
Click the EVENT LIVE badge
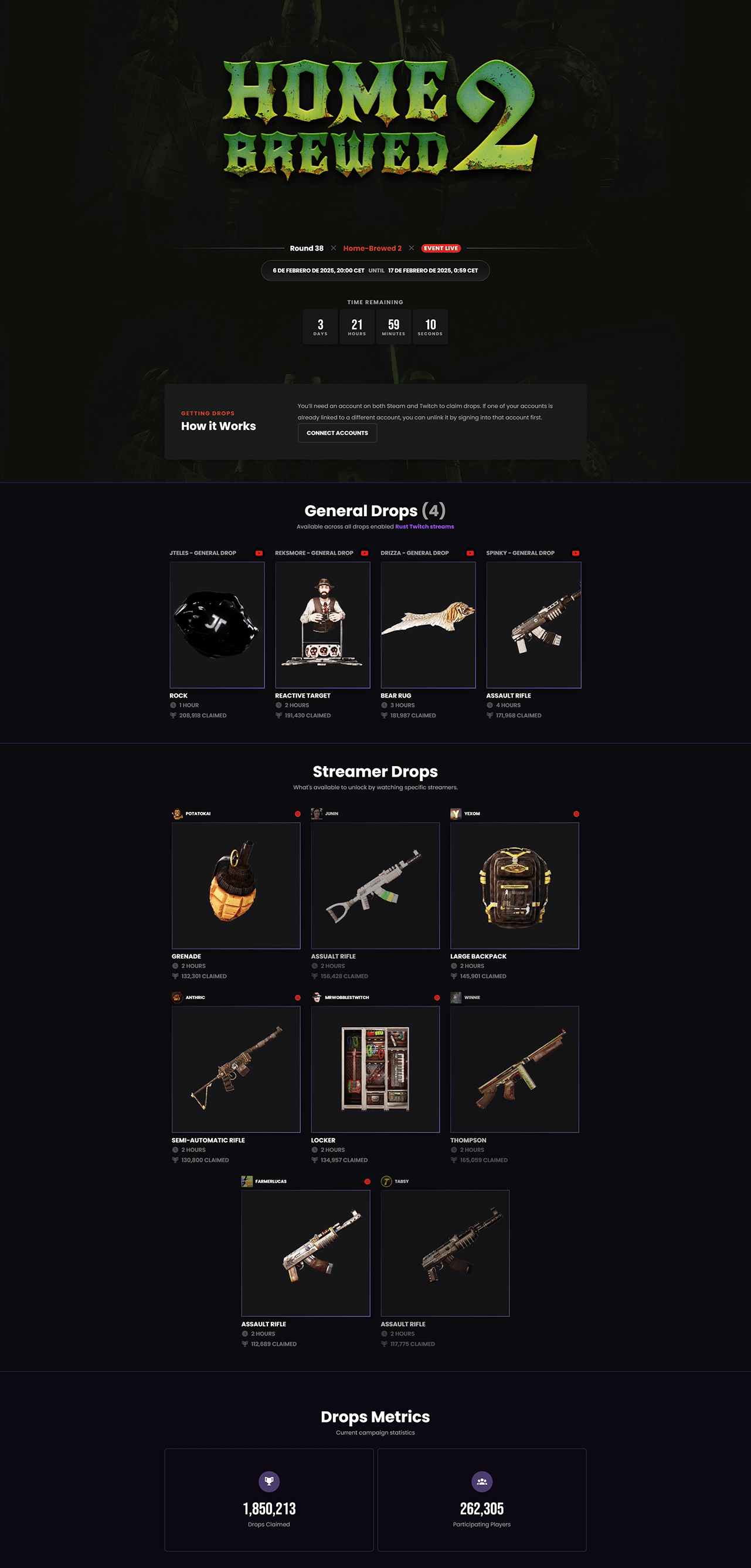point(441,248)
